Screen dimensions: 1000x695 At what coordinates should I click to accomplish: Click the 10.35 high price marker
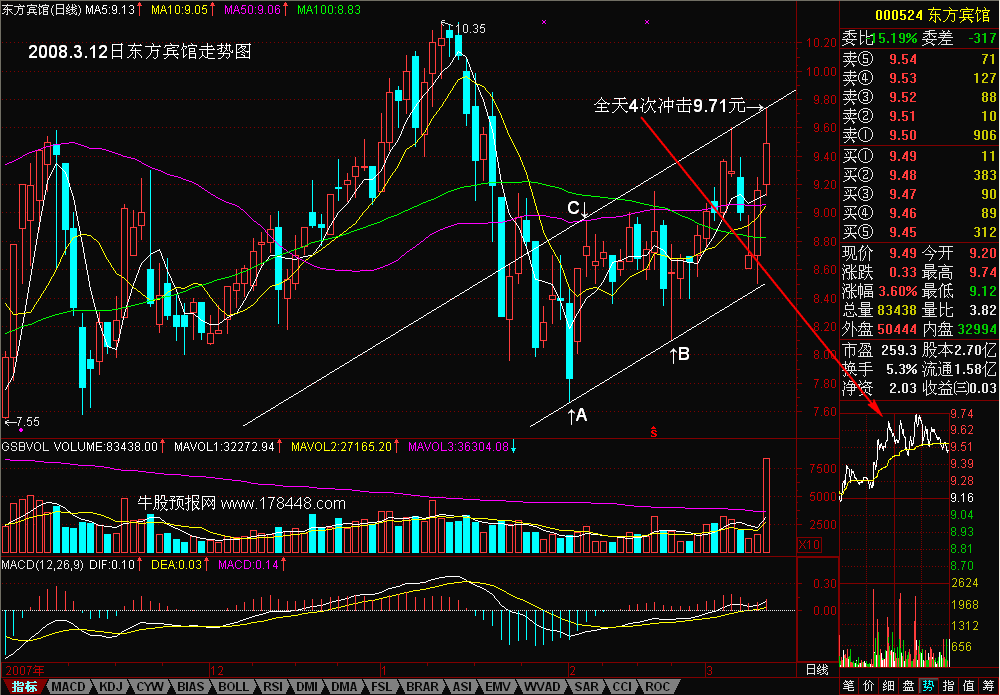(x=470, y=29)
